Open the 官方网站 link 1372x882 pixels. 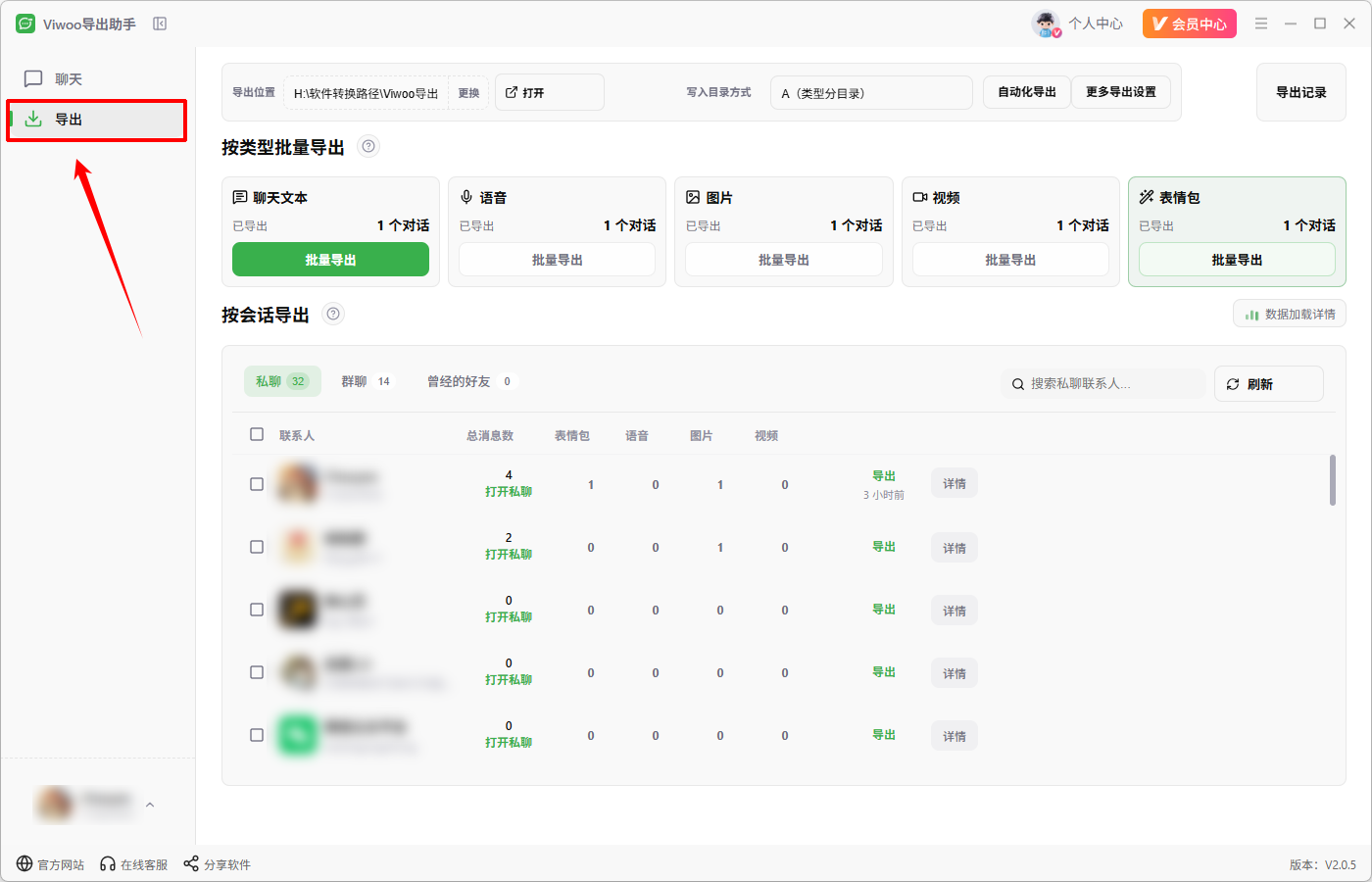tap(50, 864)
